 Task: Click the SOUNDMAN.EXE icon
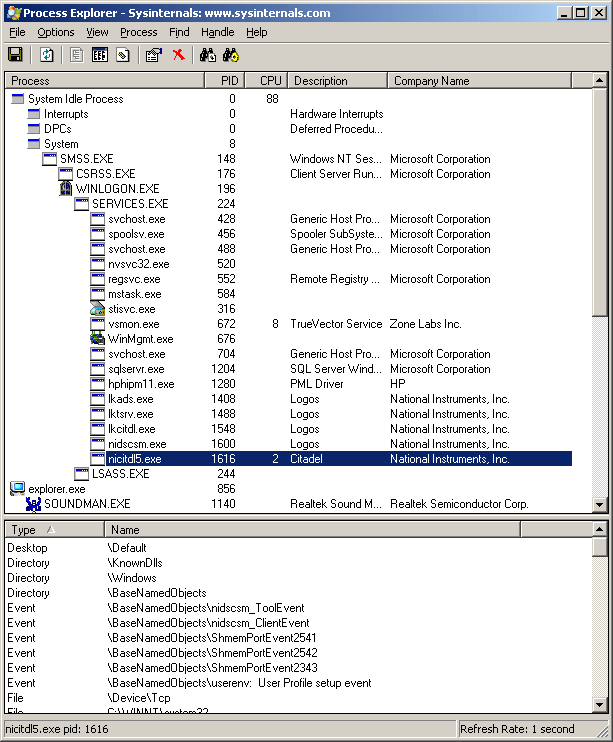pos(33,504)
